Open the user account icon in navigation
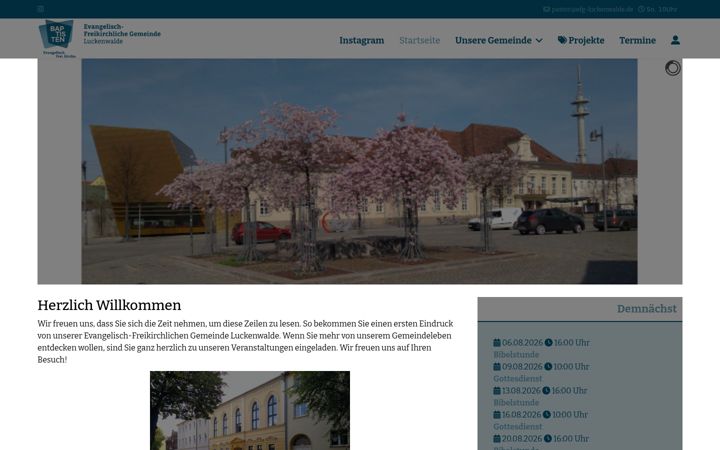 point(675,40)
